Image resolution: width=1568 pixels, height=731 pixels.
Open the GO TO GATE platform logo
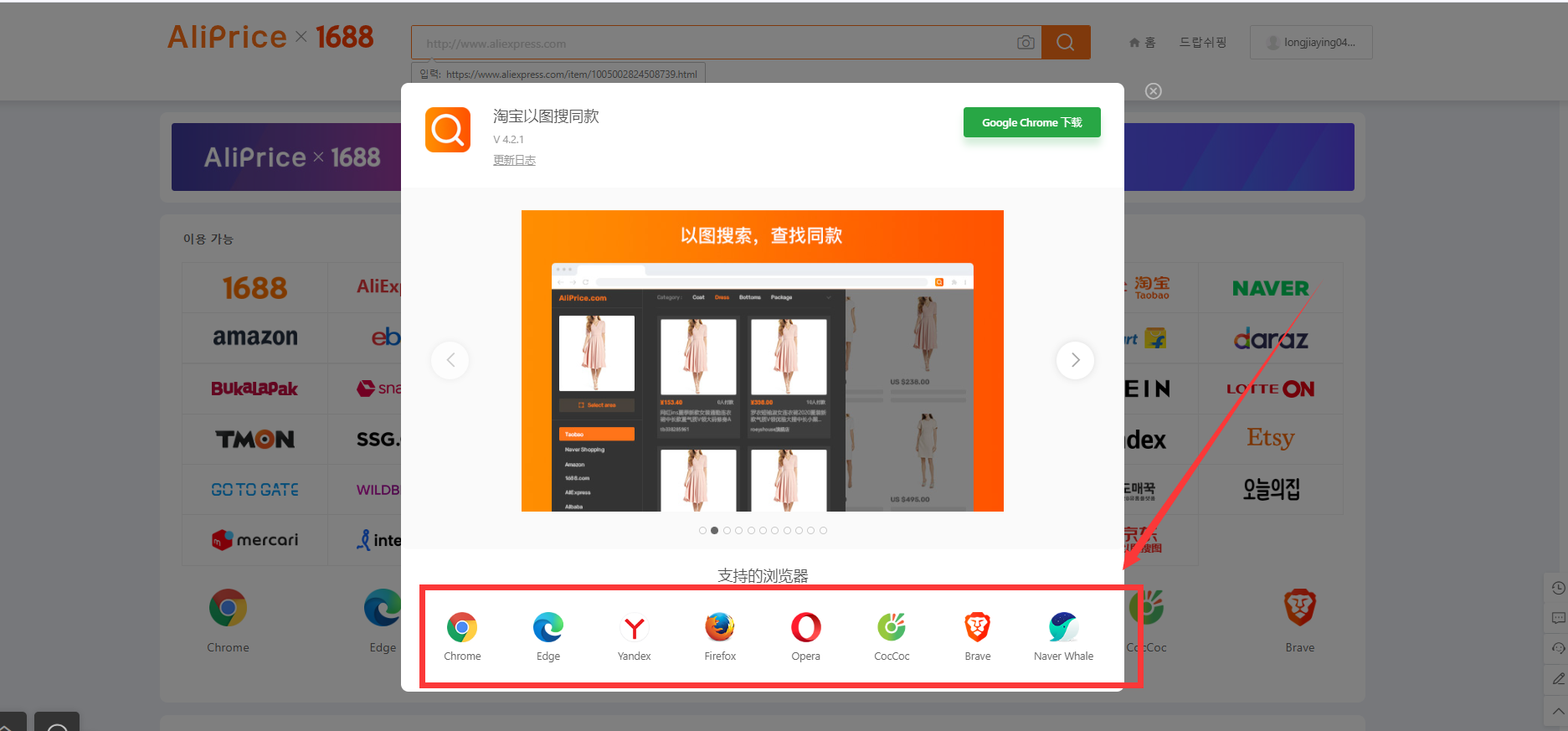tap(255, 489)
